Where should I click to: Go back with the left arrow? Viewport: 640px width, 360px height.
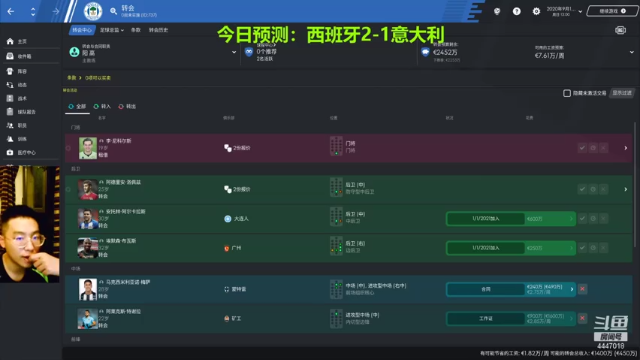click(x=11, y=11)
